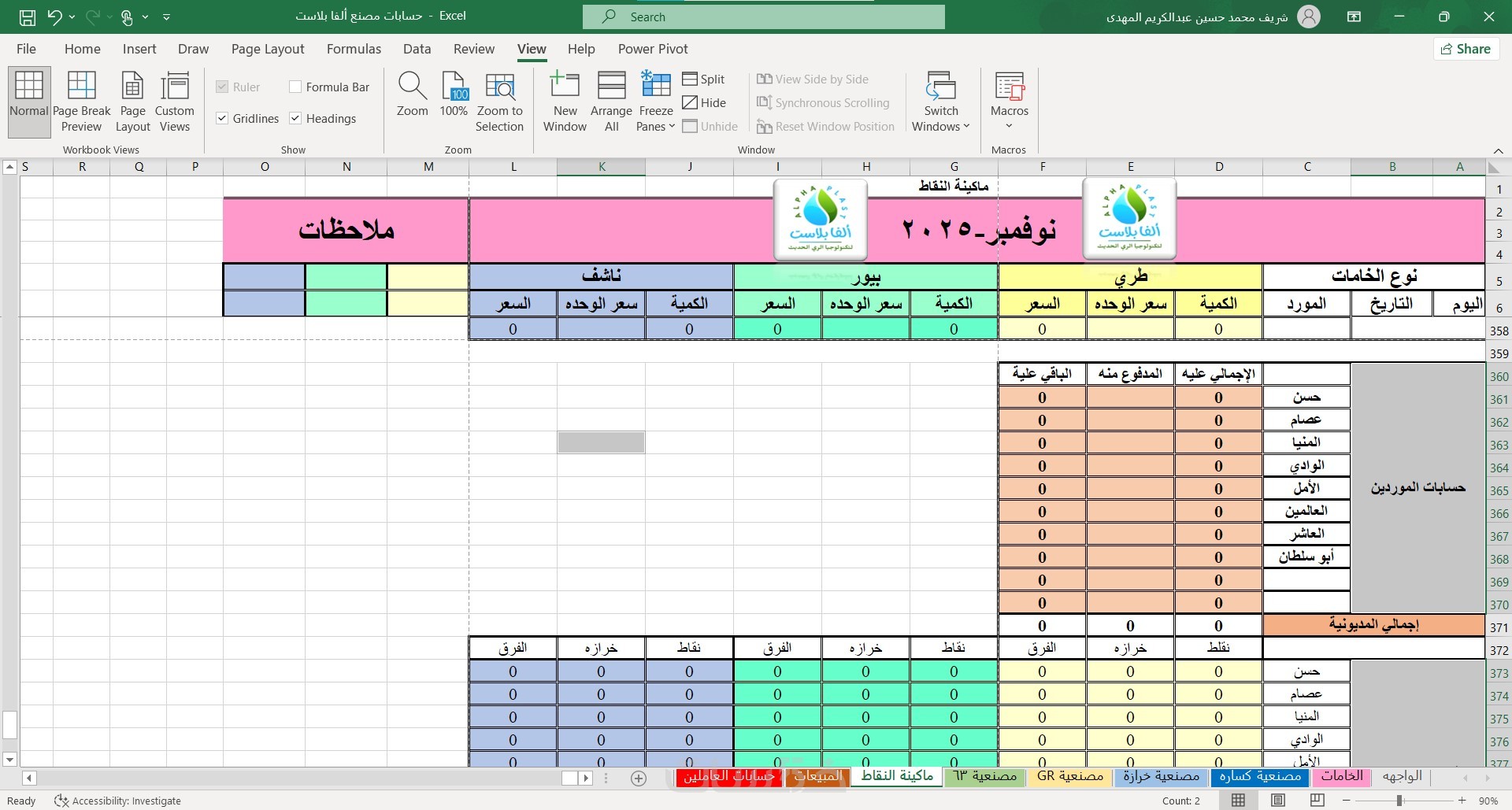Click Accessibility: Investigate in status bar

click(118, 801)
